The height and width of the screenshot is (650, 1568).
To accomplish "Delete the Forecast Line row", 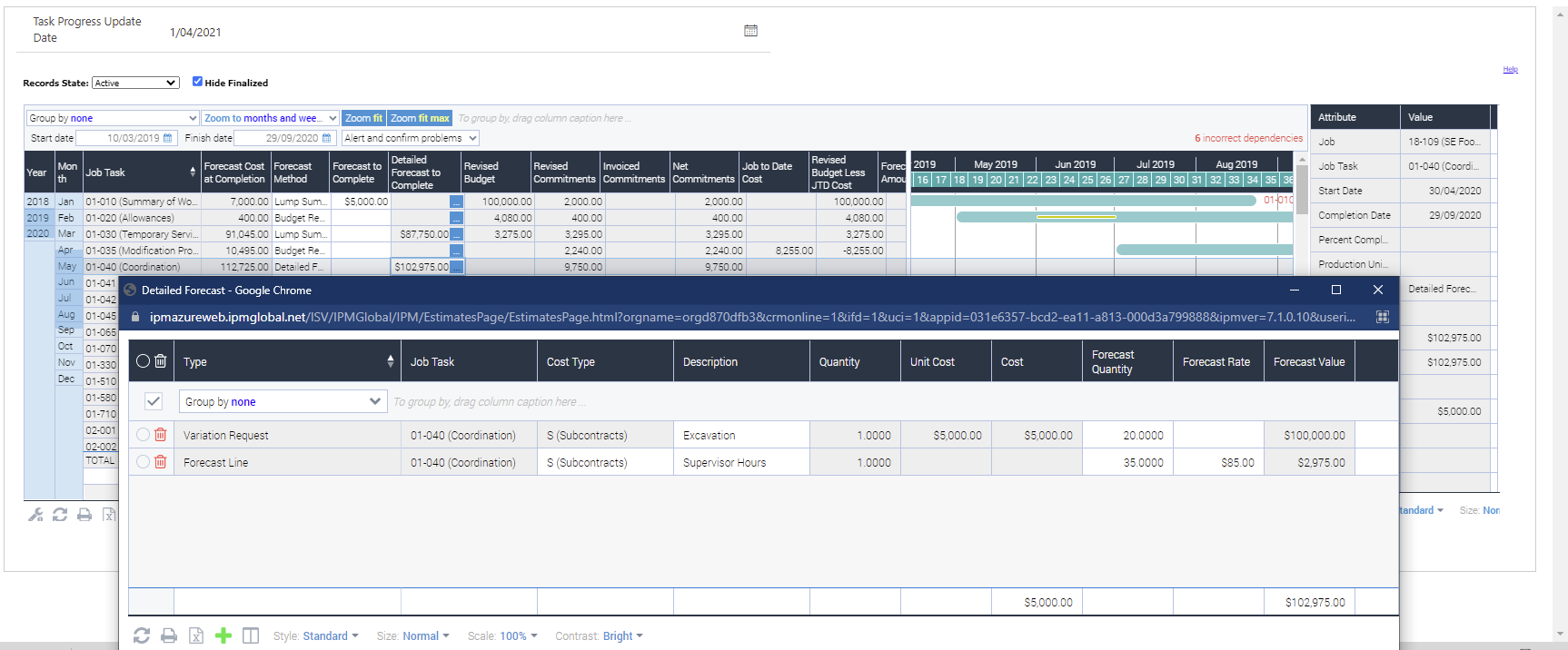I will click(161, 462).
